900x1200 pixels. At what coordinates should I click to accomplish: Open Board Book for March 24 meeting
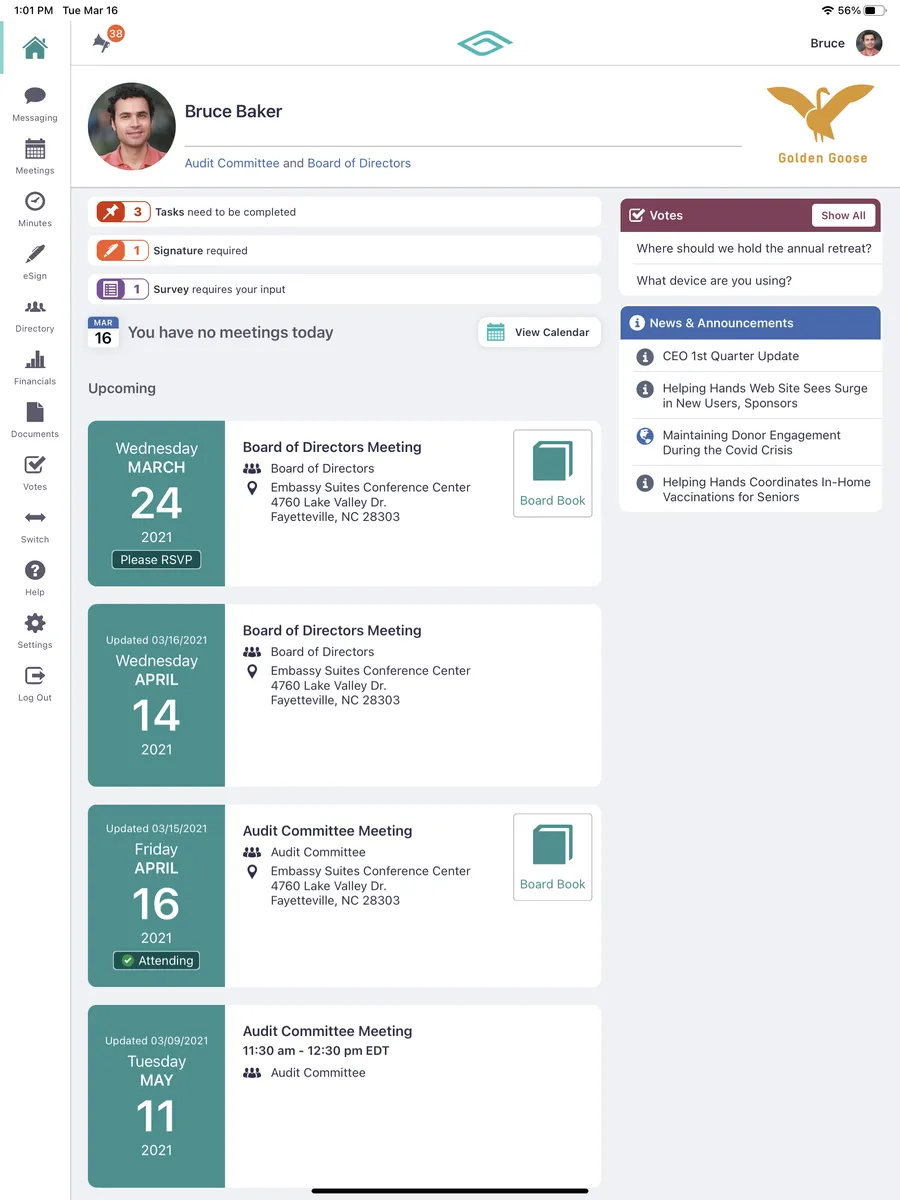click(x=553, y=473)
